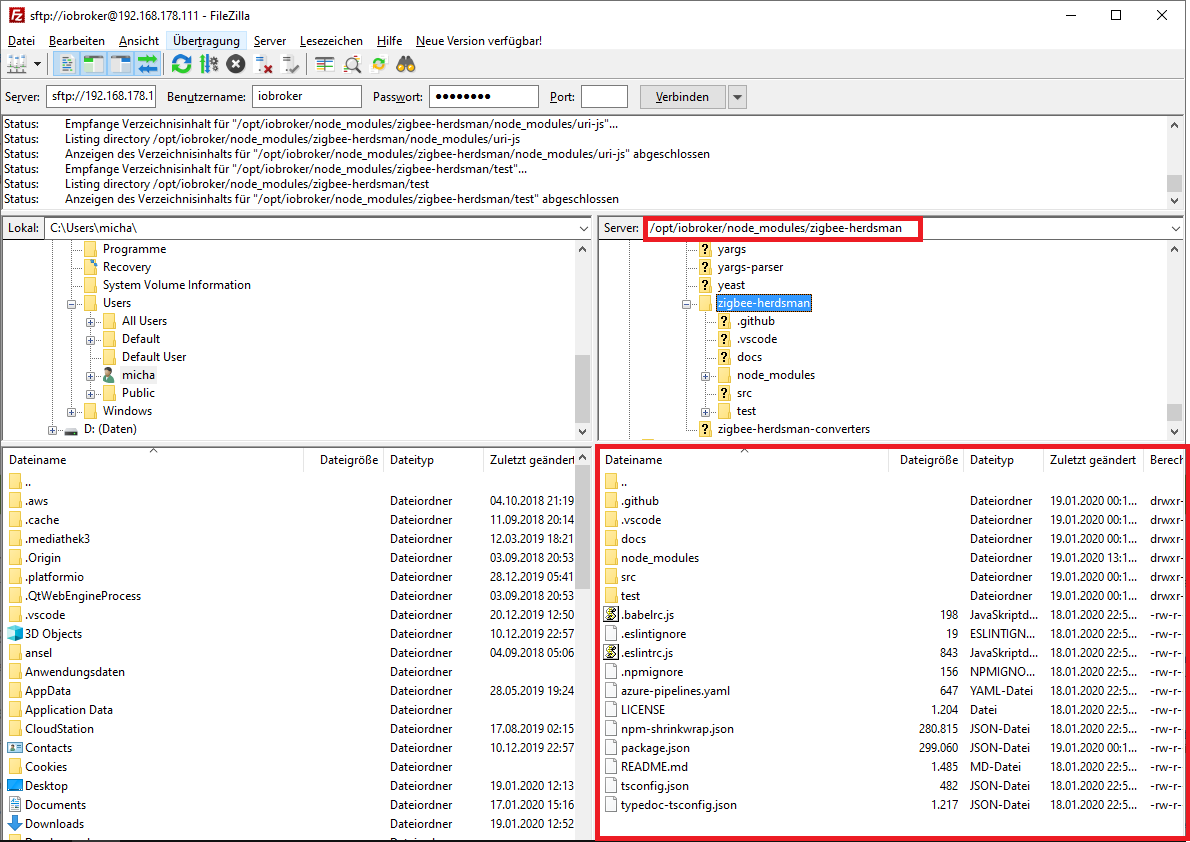Expand the micha user folder
Viewport: 1190px width, 842px height.
pyautogui.click(x=90, y=376)
